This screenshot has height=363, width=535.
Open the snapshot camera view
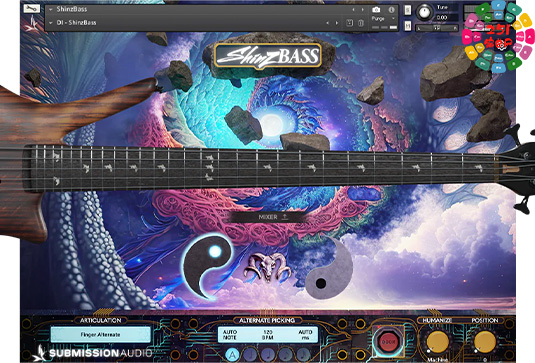coord(376,10)
